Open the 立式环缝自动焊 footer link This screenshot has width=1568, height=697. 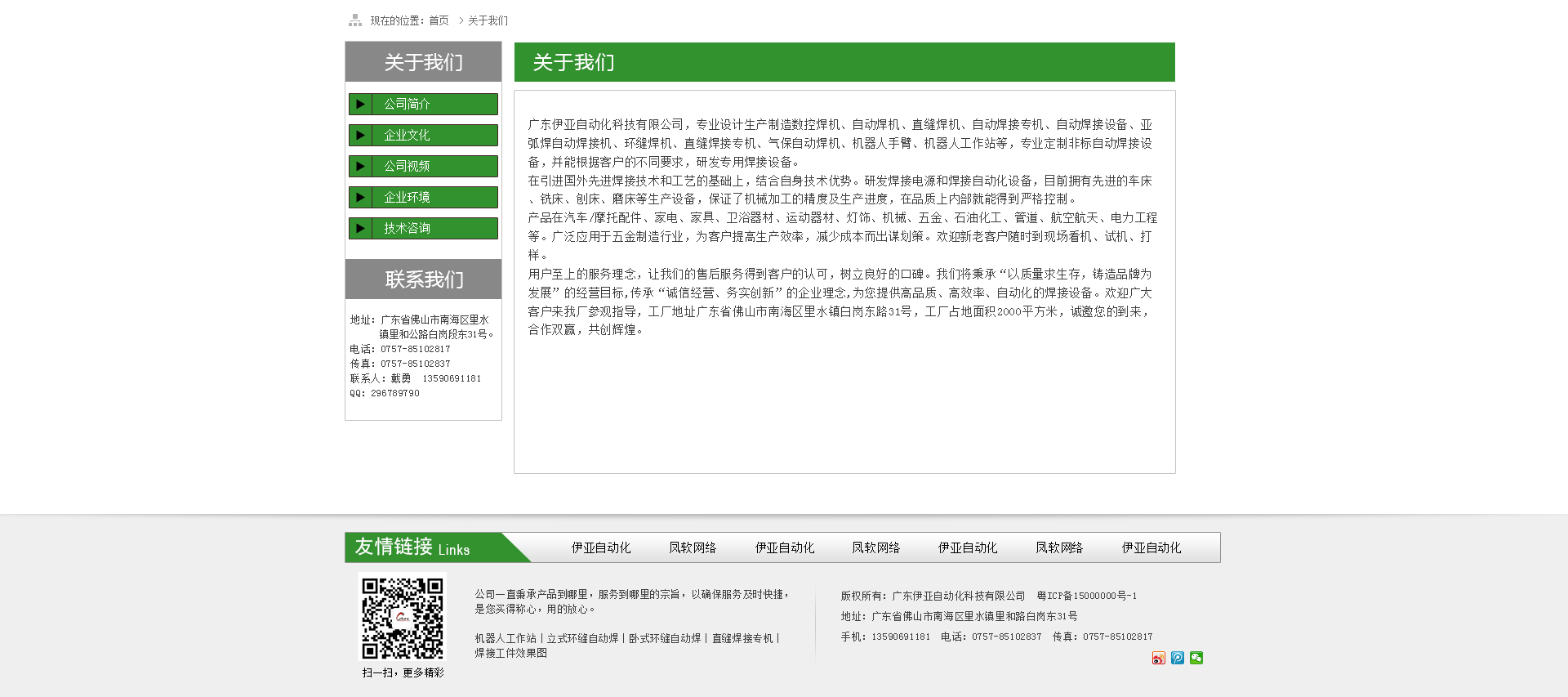tap(582, 639)
